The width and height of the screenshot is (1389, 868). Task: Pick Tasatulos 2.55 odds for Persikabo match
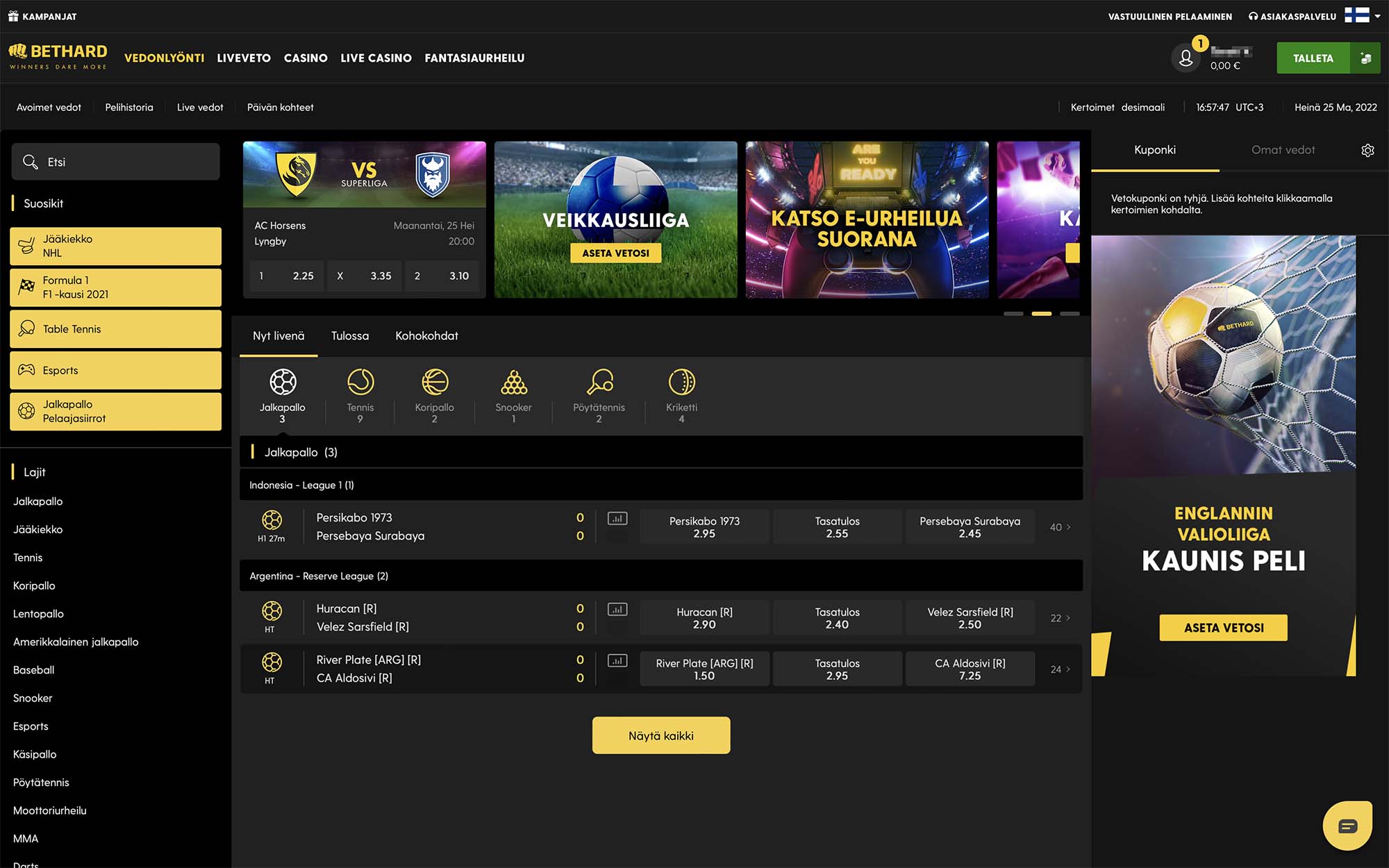click(x=837, y=527)
